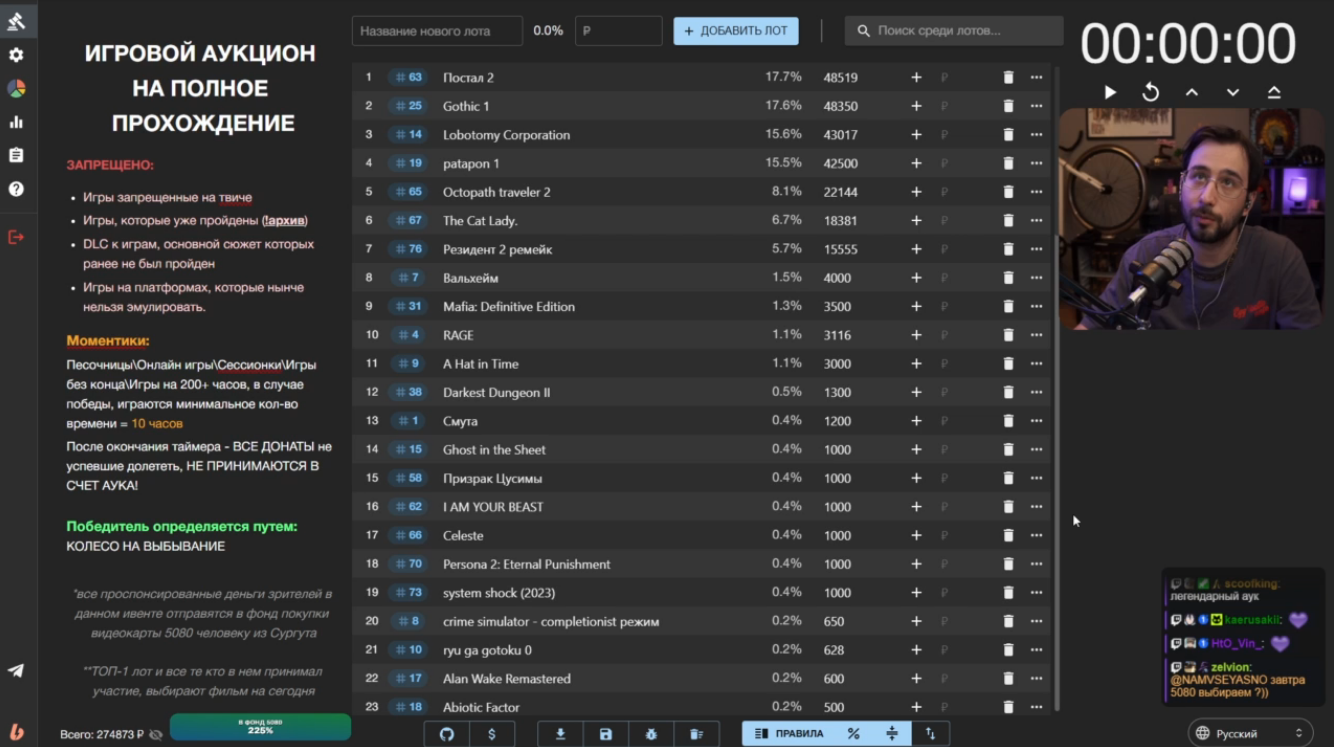Click the #14 badge of Lobotomy Corporation

(x=409, y=134)
